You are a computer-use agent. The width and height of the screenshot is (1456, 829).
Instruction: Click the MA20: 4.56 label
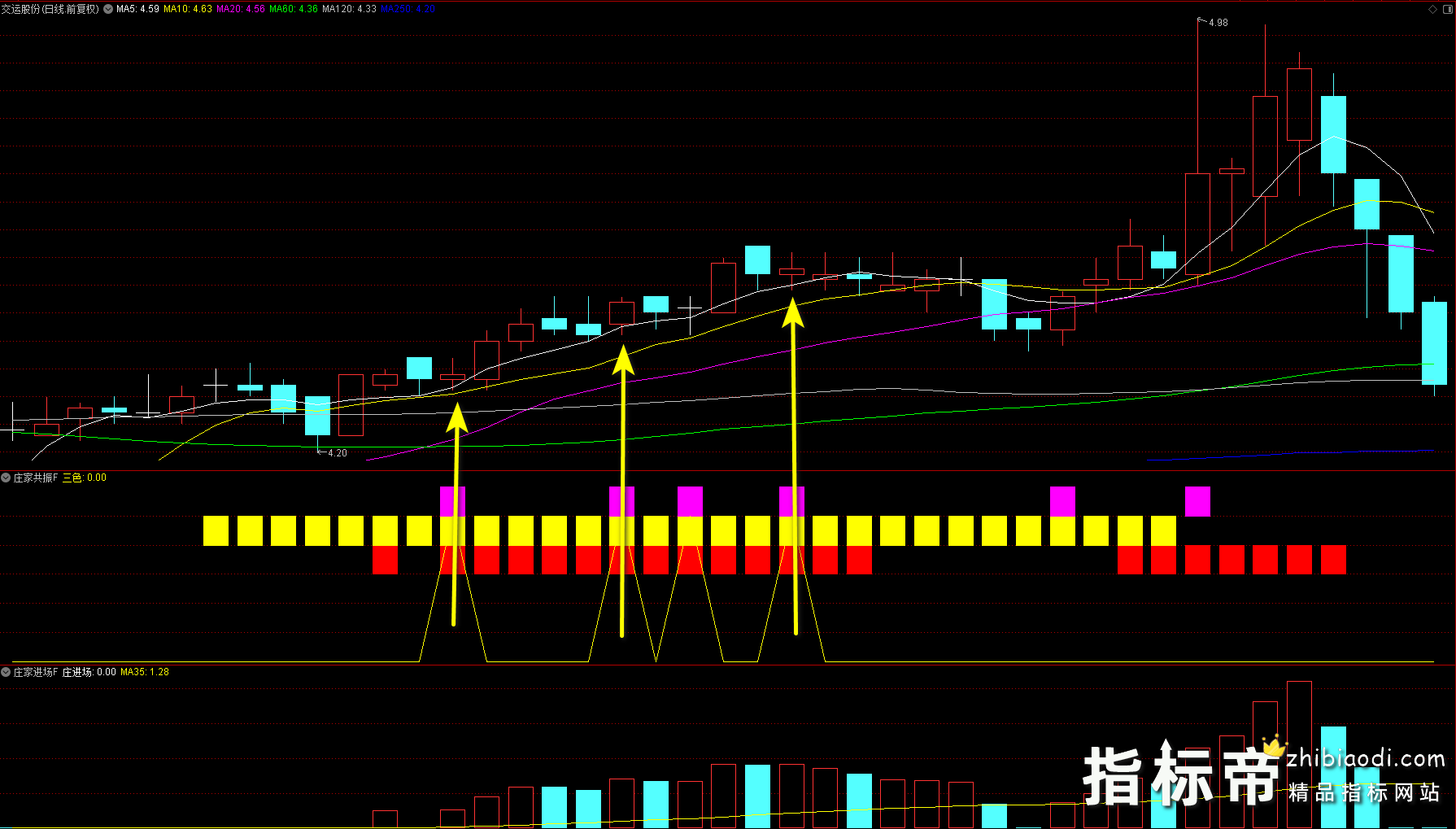[x=241, y=9]
